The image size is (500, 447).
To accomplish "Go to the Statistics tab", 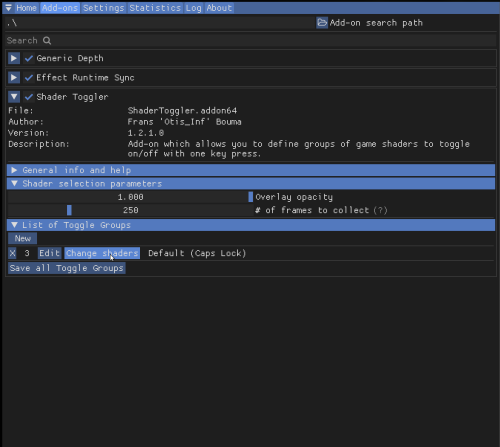I will (155, 8).
